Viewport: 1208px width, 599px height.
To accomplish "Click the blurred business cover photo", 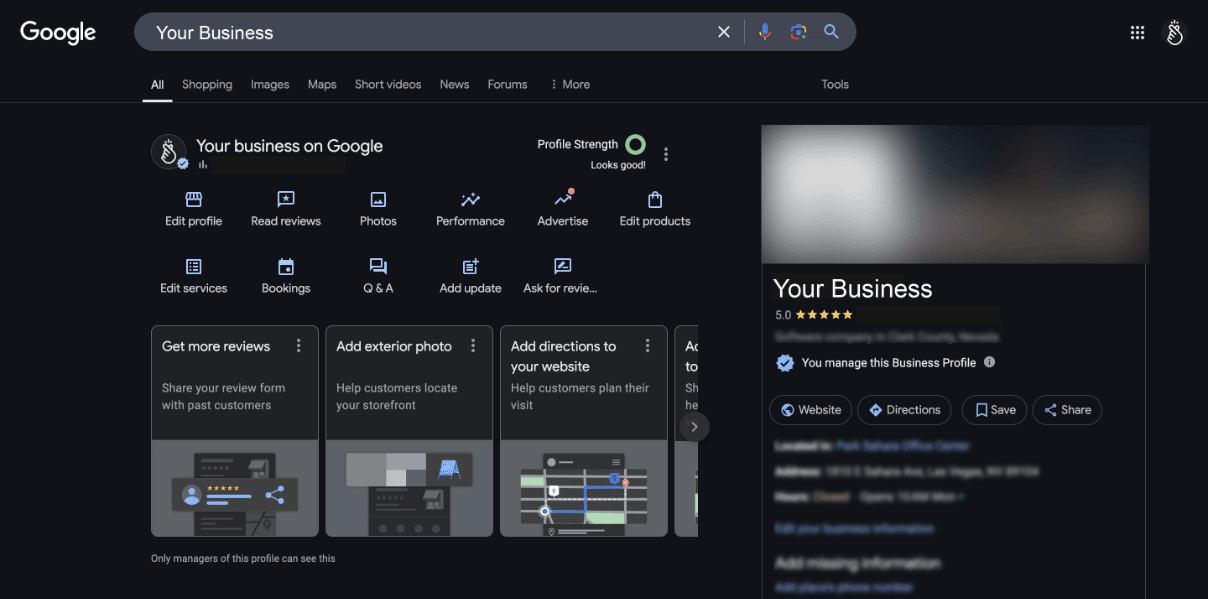I will click(x=955, y=194).
